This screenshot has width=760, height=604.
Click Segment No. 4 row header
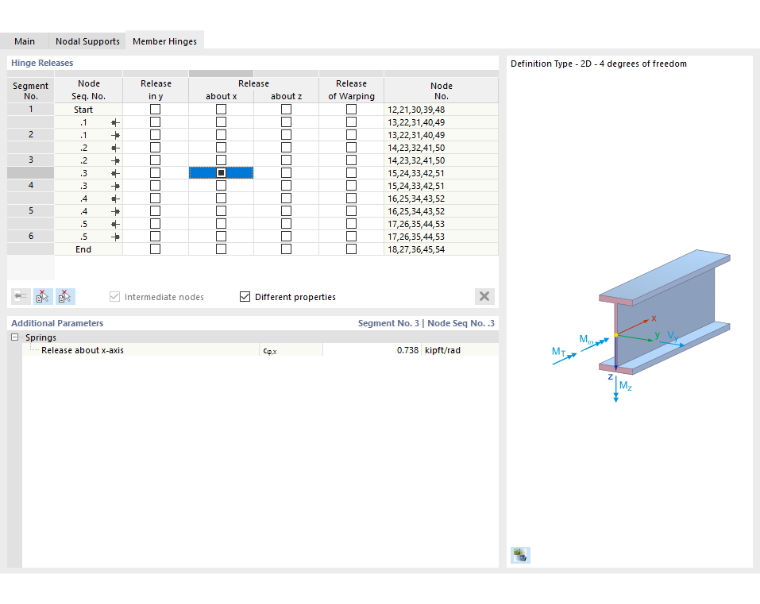[x=31, y=186]
